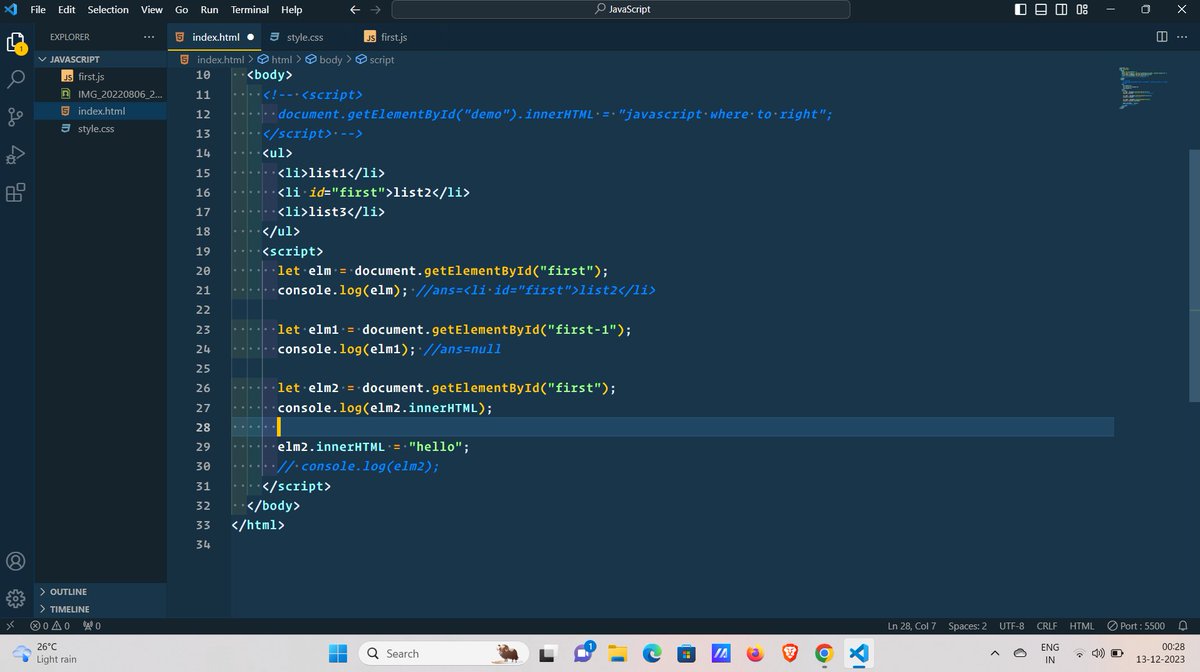The height and width of the screenshot is (672, 1200).
Task: Open problems errors and warnings indicator
Action: pos(50,626)
